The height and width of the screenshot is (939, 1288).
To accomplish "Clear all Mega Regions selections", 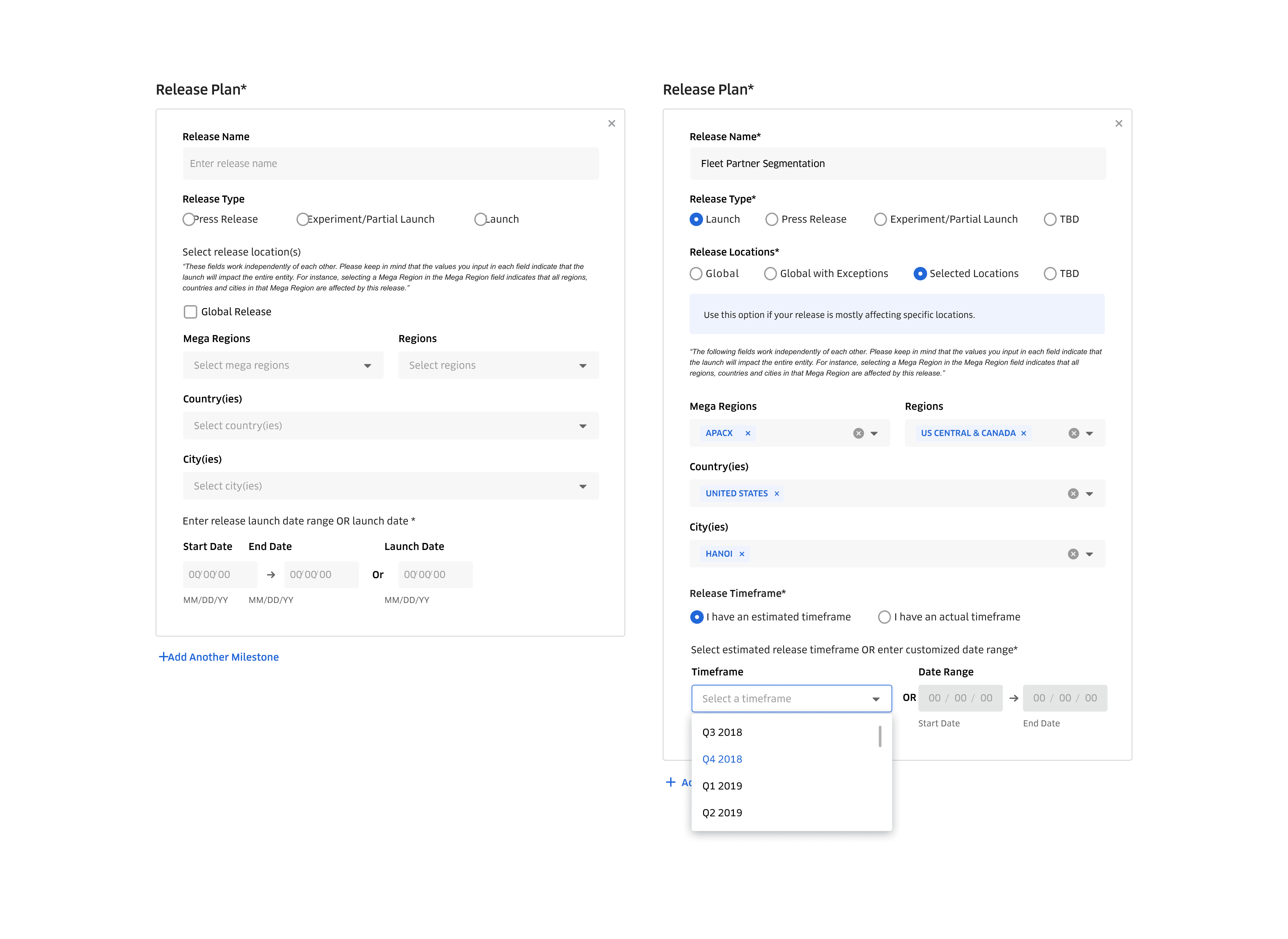I will pyautogui.click(x=858, y=433).
